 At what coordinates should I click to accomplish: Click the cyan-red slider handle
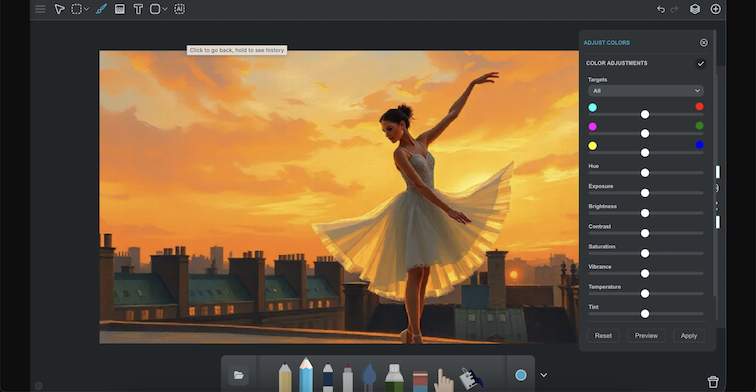[x=645, y=114]
